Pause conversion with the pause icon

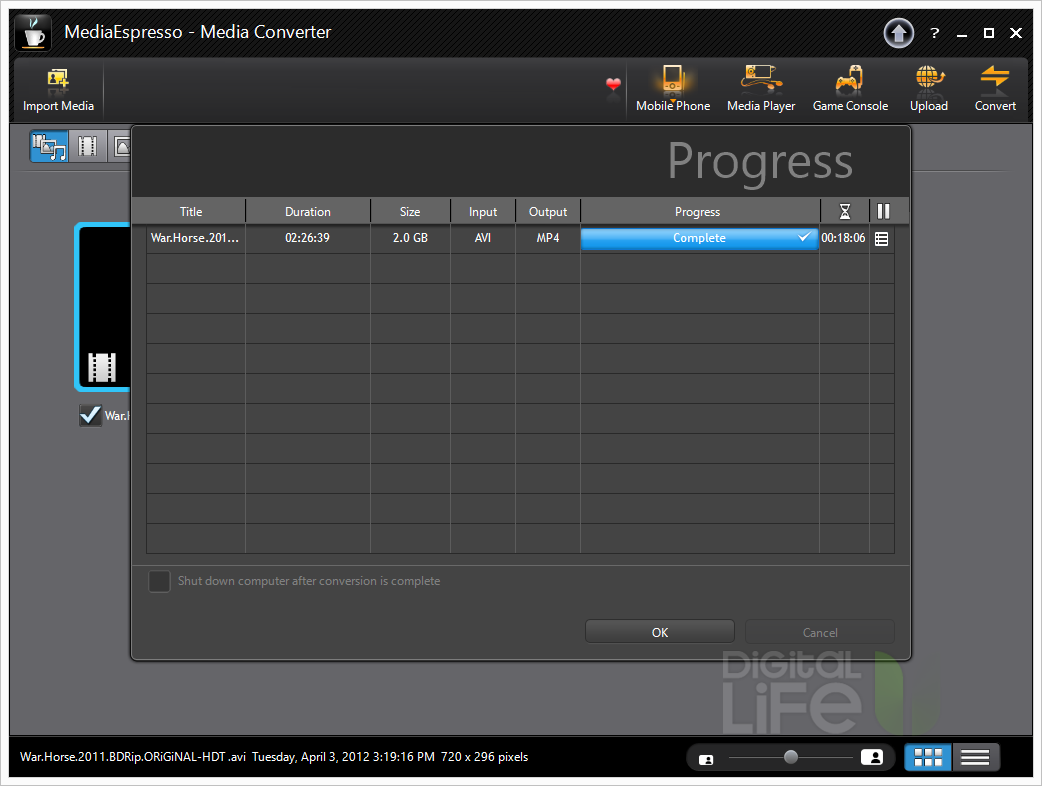(x=883, y=211)
